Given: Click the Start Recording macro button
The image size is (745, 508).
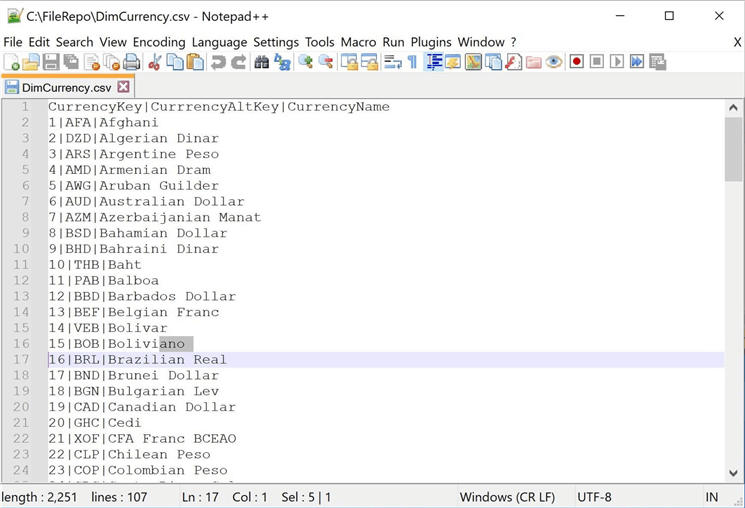Looking at the screenshot, I should (x=577, y=62).
